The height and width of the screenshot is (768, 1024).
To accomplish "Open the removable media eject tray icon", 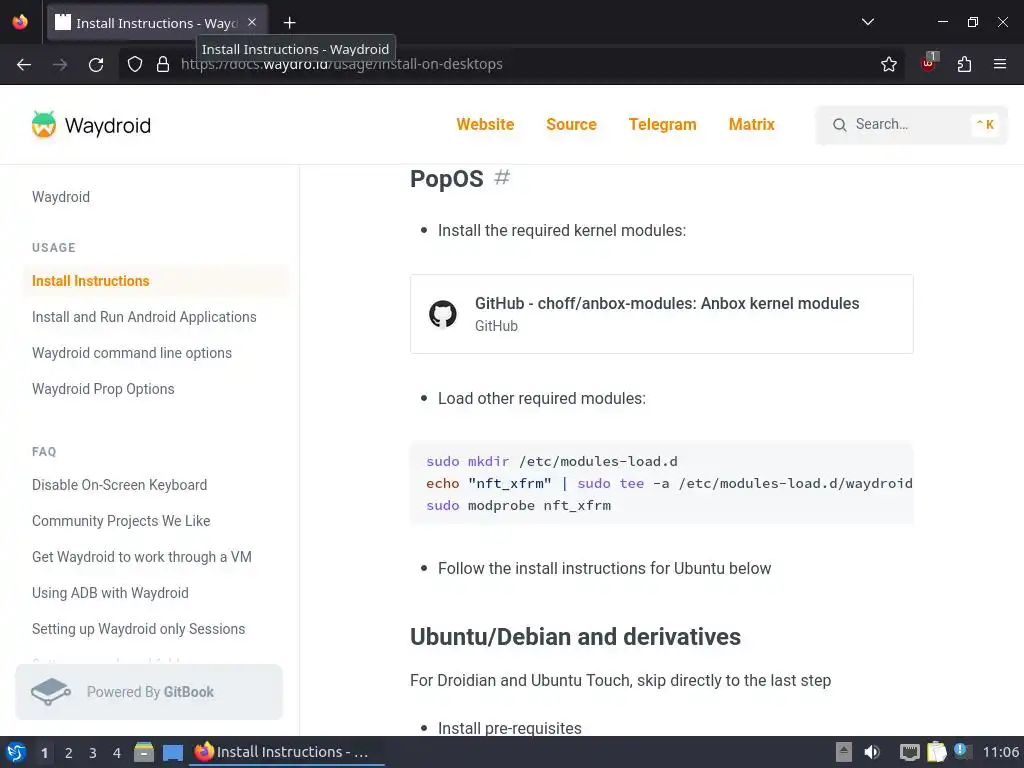I will [844, 752].
